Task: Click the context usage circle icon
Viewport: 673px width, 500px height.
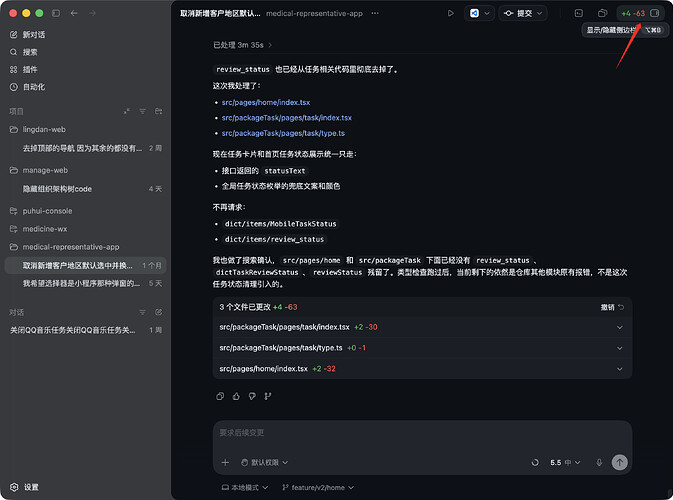Action: 535,462
